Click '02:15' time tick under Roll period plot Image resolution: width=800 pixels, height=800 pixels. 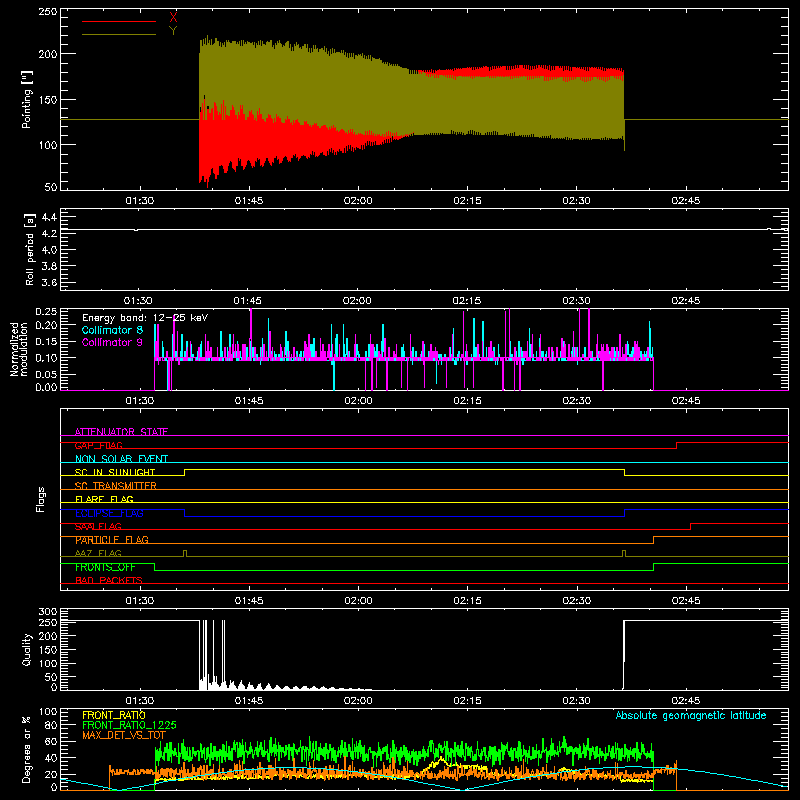click(466, 301)
